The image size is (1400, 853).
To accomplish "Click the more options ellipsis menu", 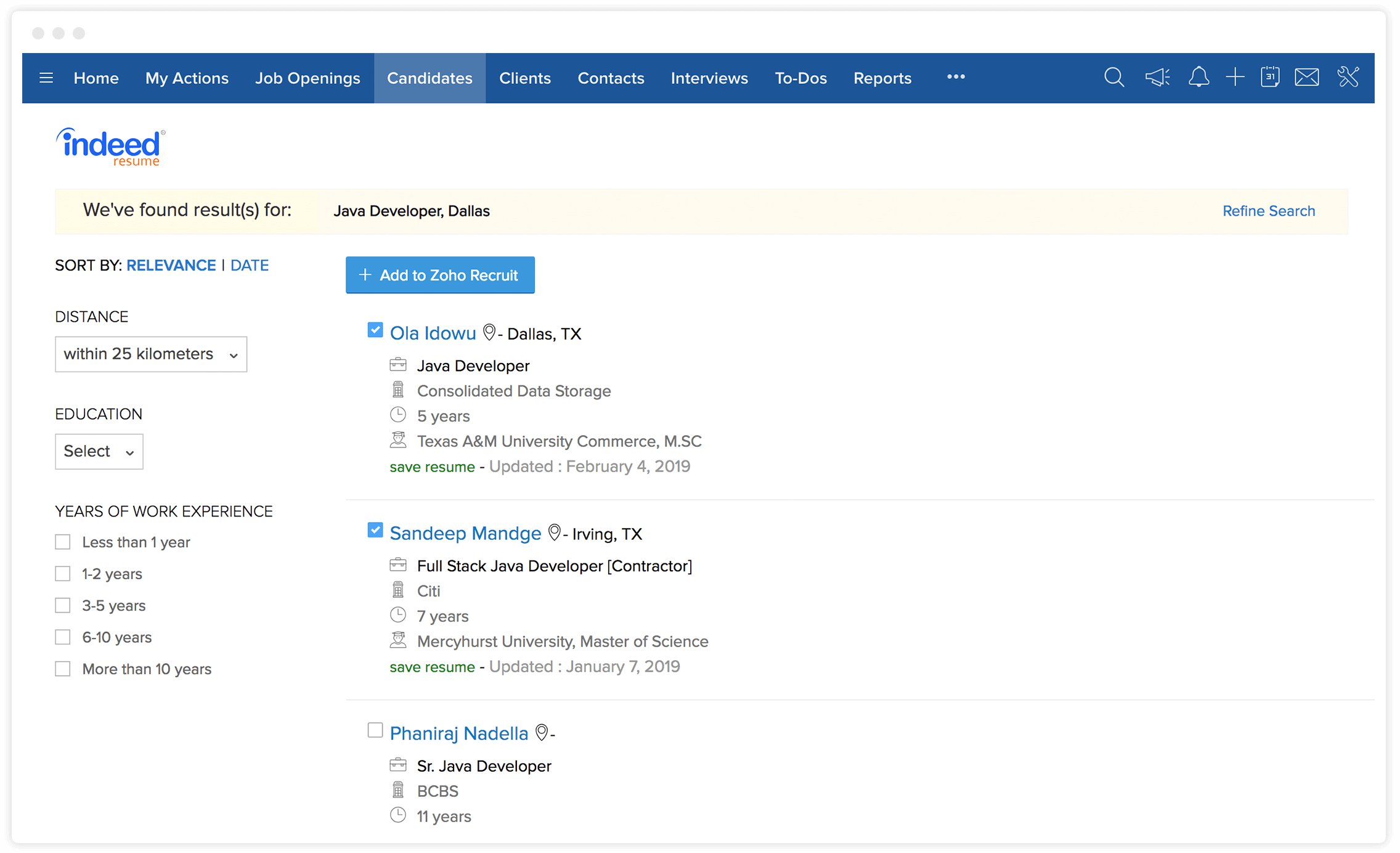I will tap(955, 78).
